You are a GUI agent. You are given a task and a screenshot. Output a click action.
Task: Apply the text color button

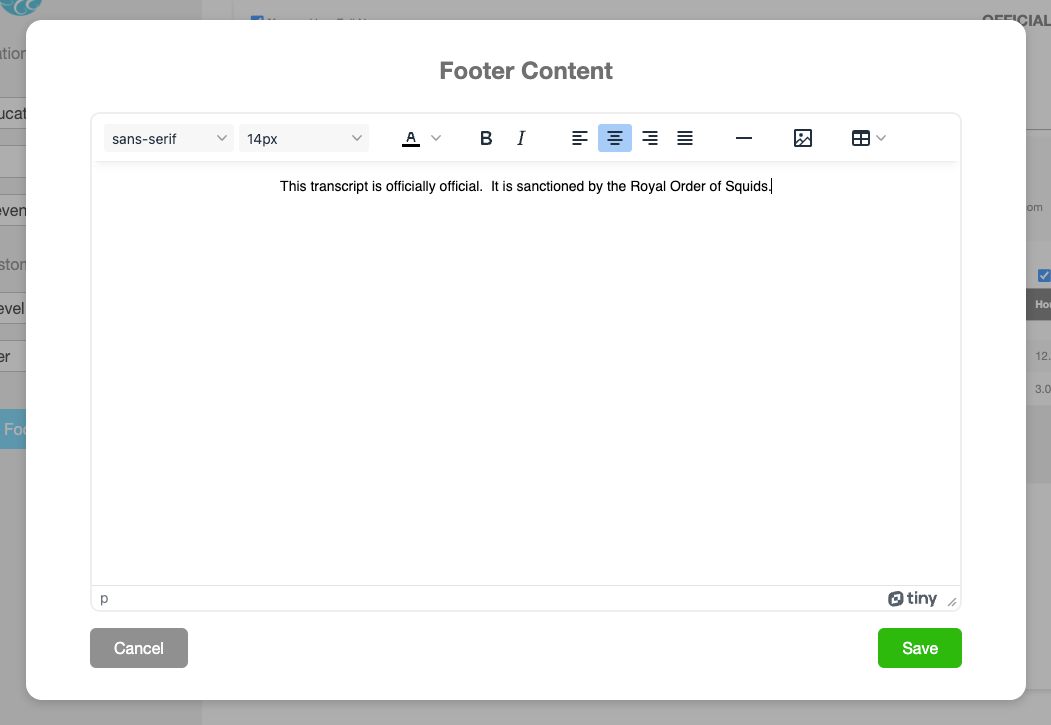click(411, 138)
